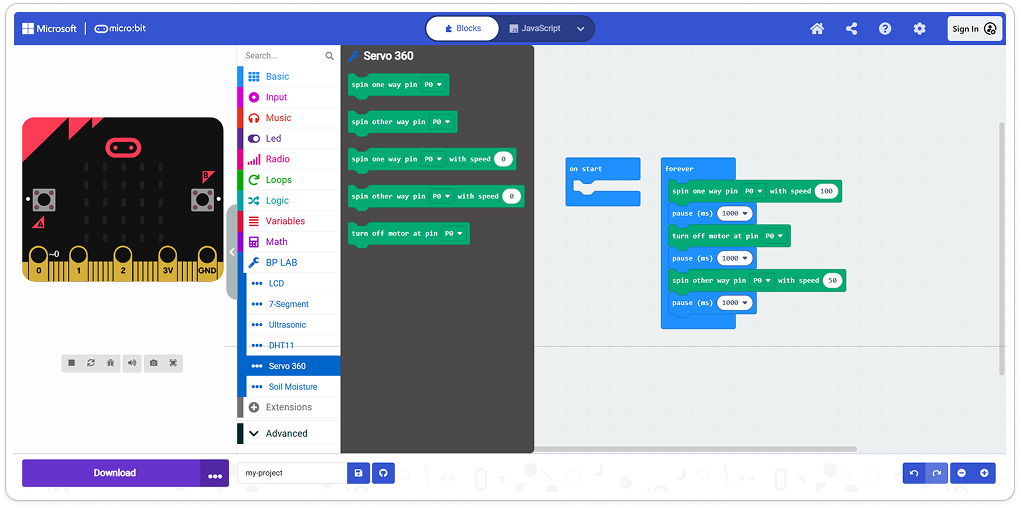
Task: Take a simulator screenshot
Action: (154, 363)
